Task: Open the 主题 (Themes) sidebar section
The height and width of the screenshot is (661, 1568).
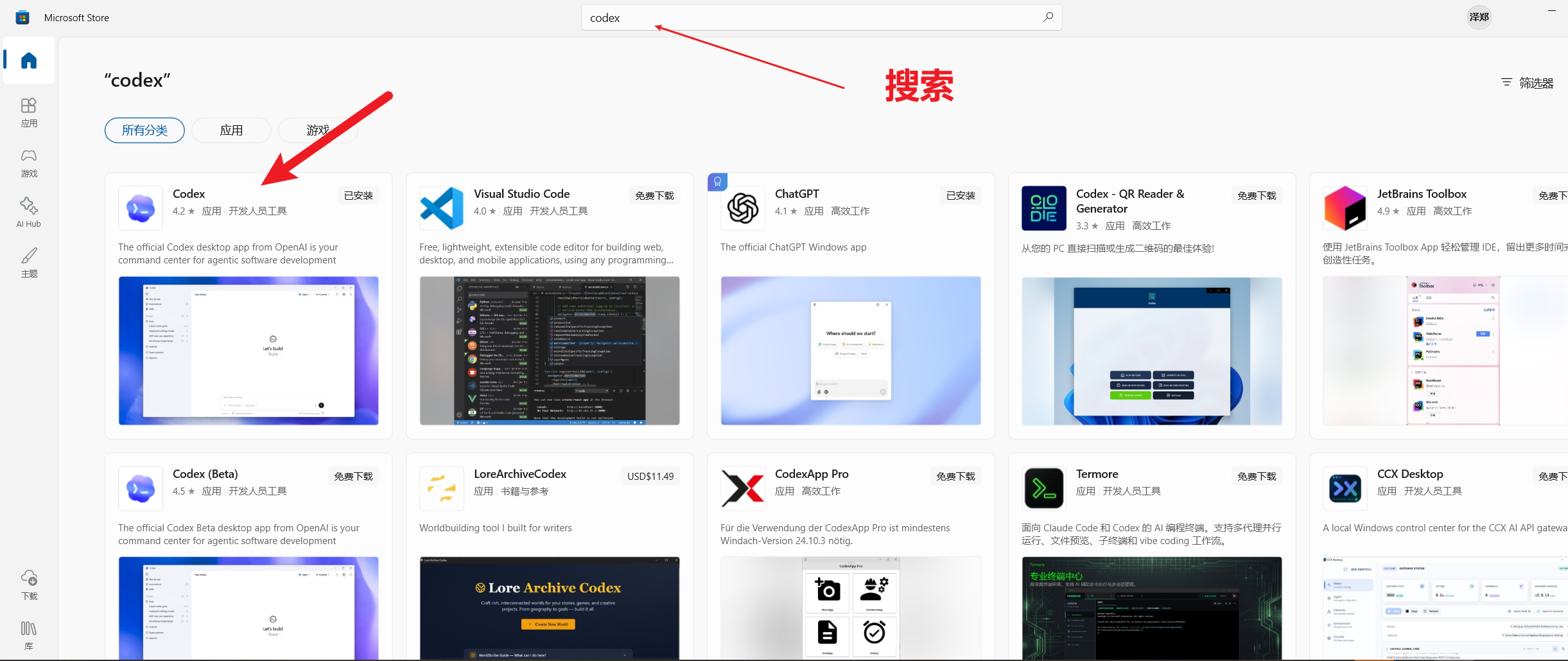Action: (29, 263)
